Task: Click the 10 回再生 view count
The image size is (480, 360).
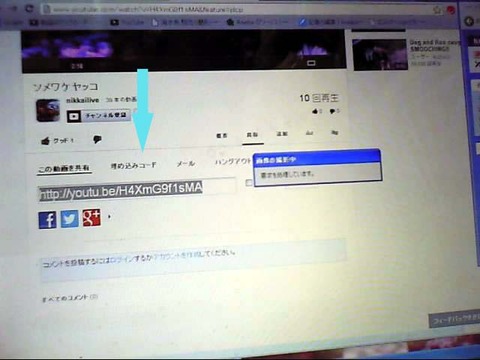Action: coord(319,98)
